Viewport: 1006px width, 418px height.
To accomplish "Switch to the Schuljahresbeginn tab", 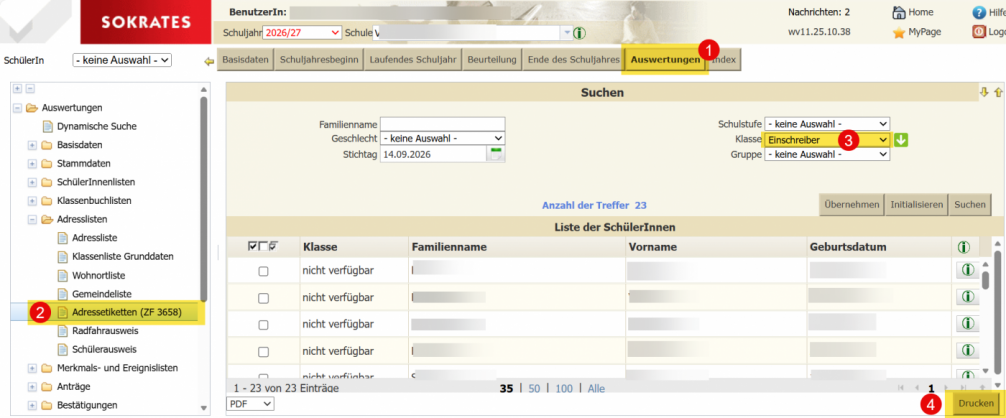I will (x=319, y=60).
